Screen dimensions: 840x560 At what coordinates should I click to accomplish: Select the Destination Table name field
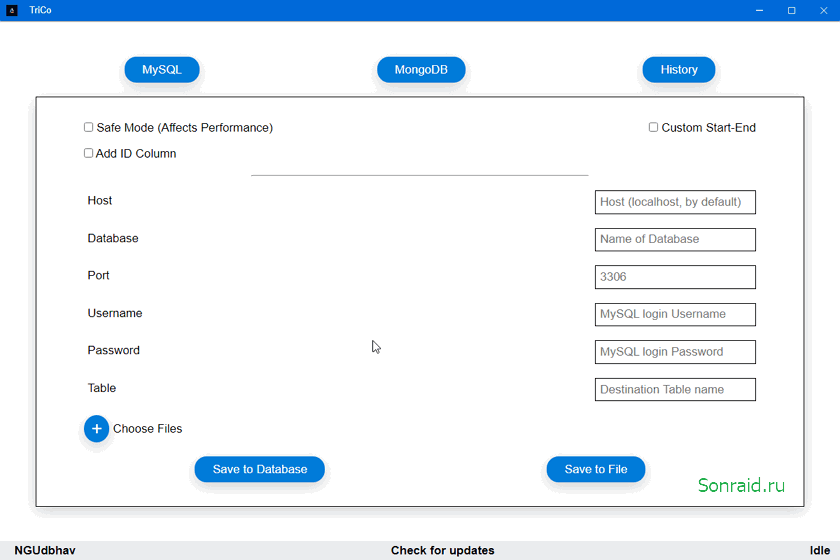click(x=675, y=390)
